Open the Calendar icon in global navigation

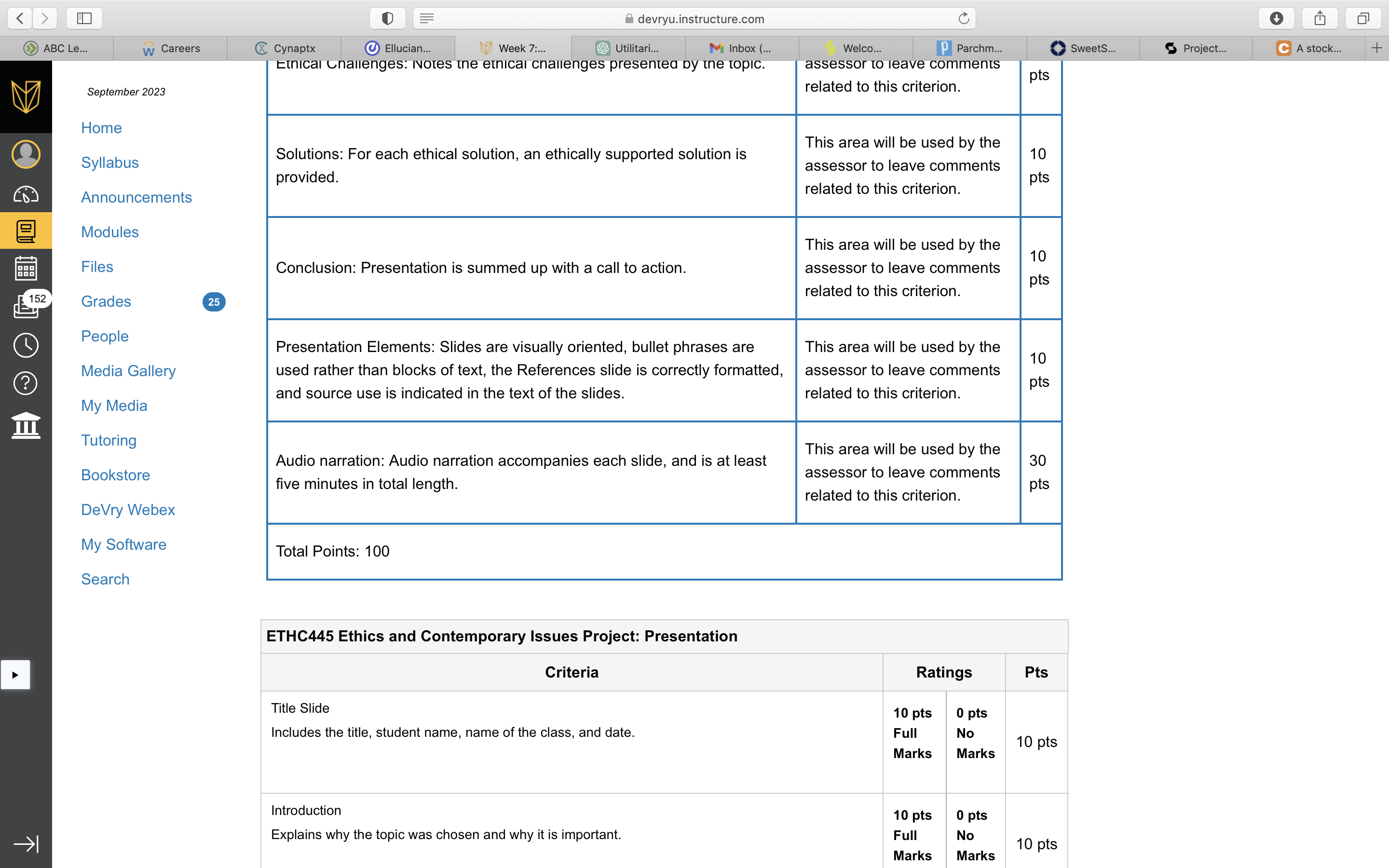coord(26,268)
